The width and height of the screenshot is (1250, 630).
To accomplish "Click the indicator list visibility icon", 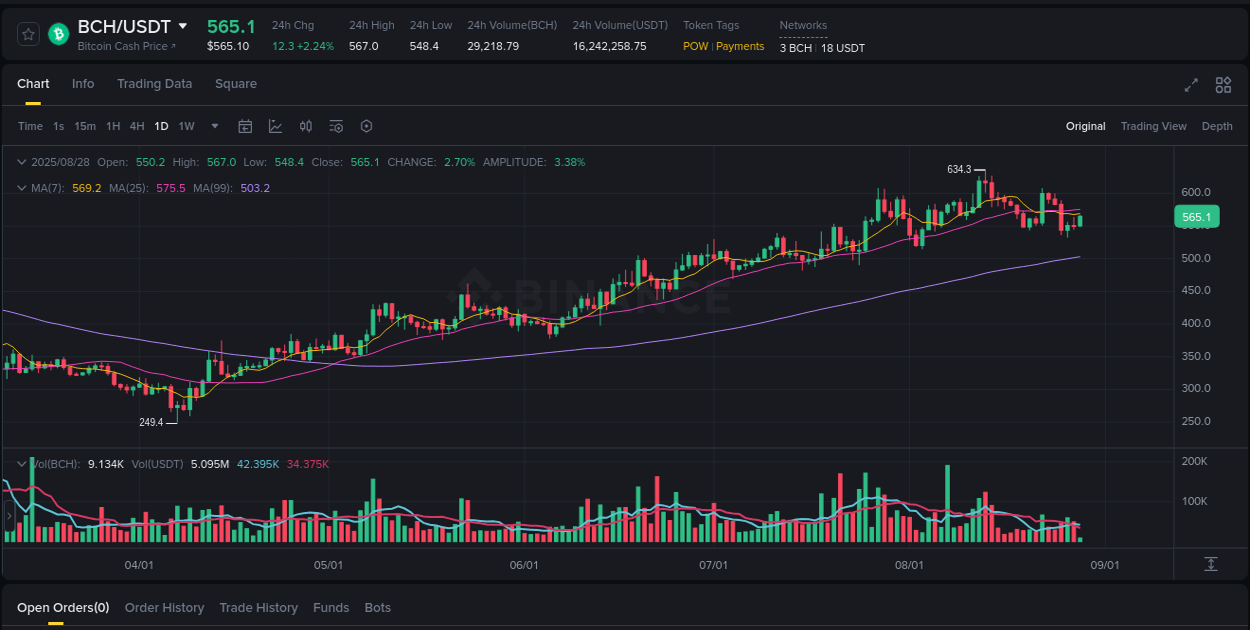I will point(336,126).
